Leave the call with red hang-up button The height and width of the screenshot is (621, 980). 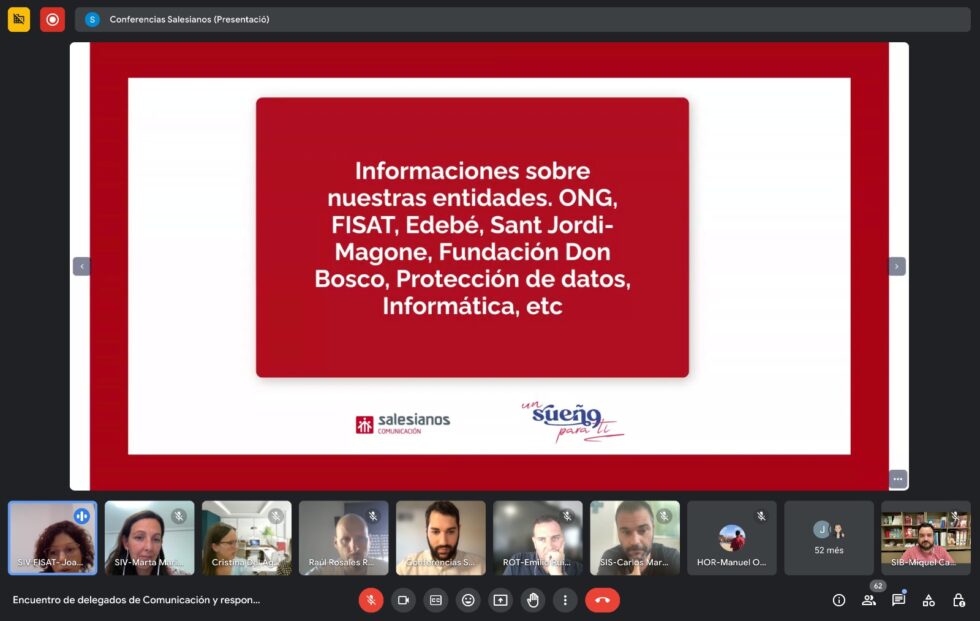602,600
